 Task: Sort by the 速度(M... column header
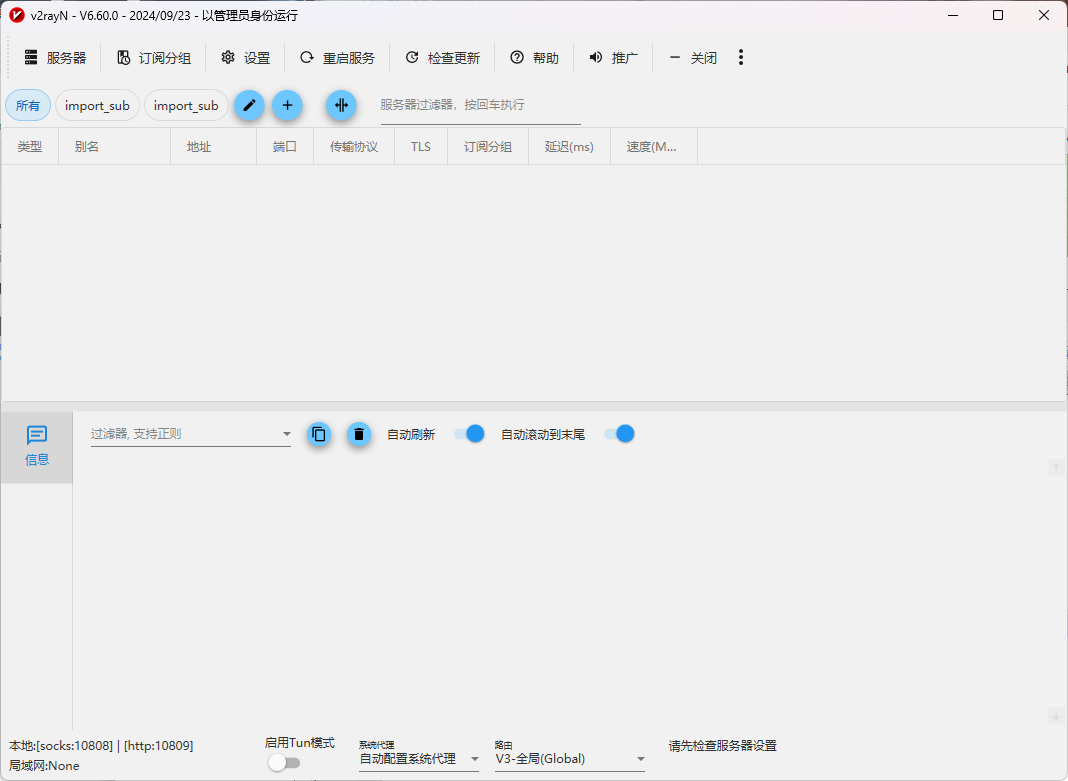coord(654,146)
